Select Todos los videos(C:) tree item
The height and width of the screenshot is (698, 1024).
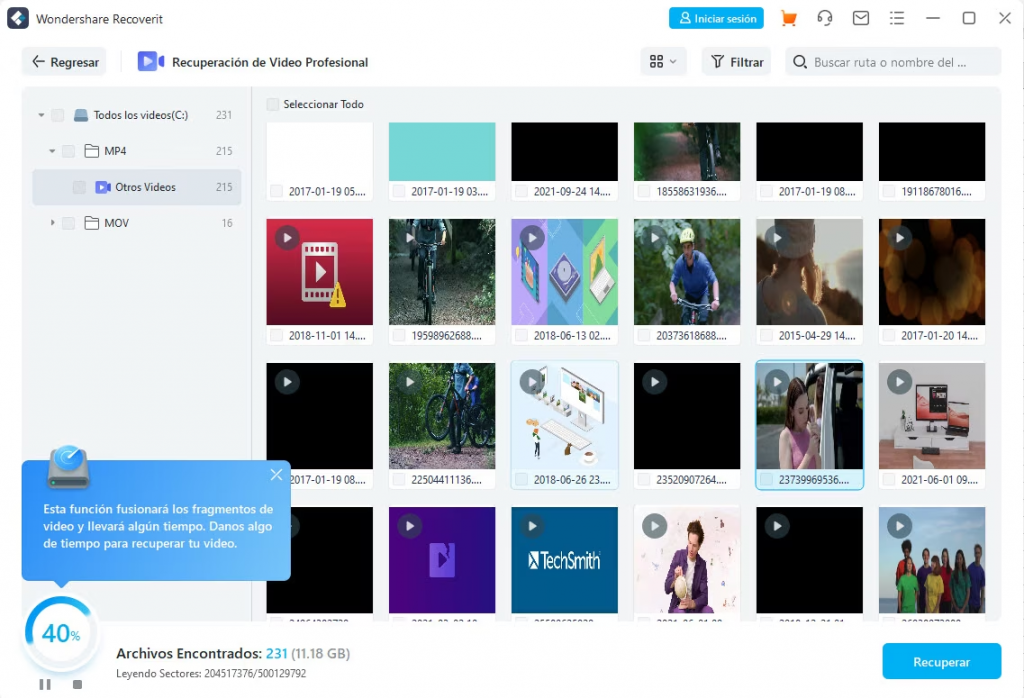140,115
